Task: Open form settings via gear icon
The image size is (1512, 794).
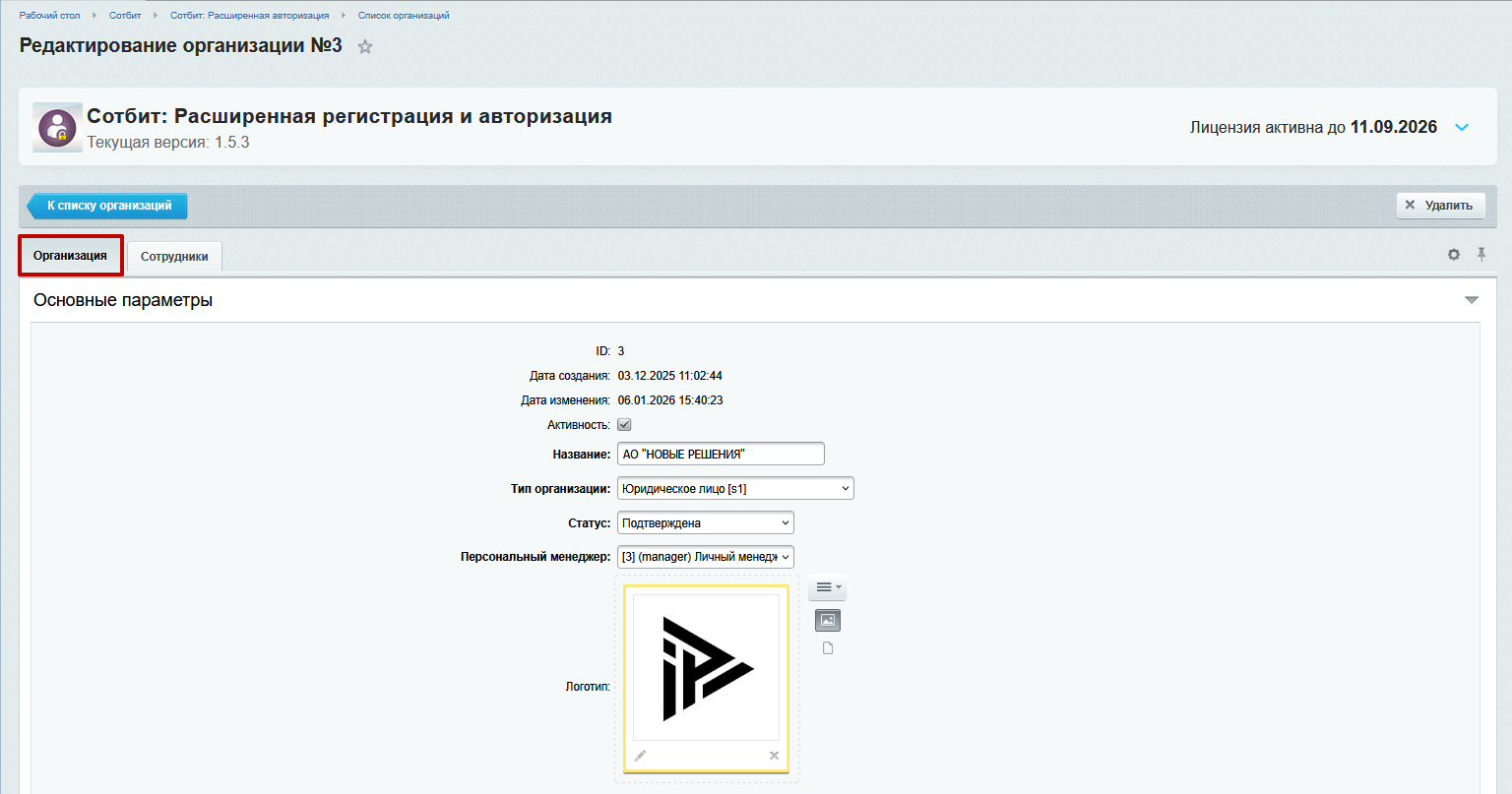Action: [1454, 255]
